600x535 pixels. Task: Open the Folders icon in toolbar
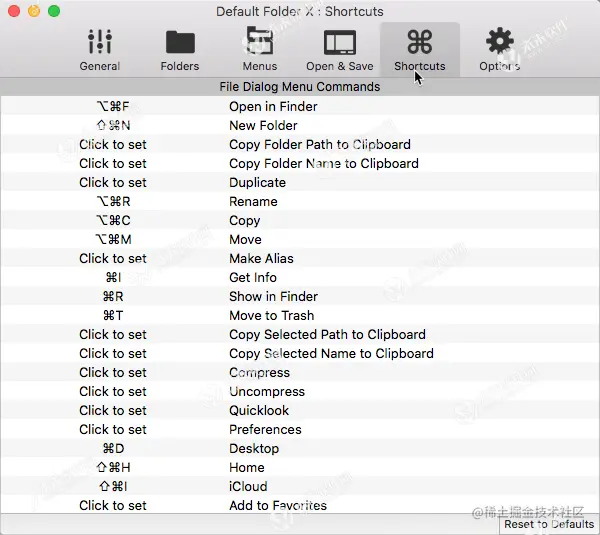180,42
